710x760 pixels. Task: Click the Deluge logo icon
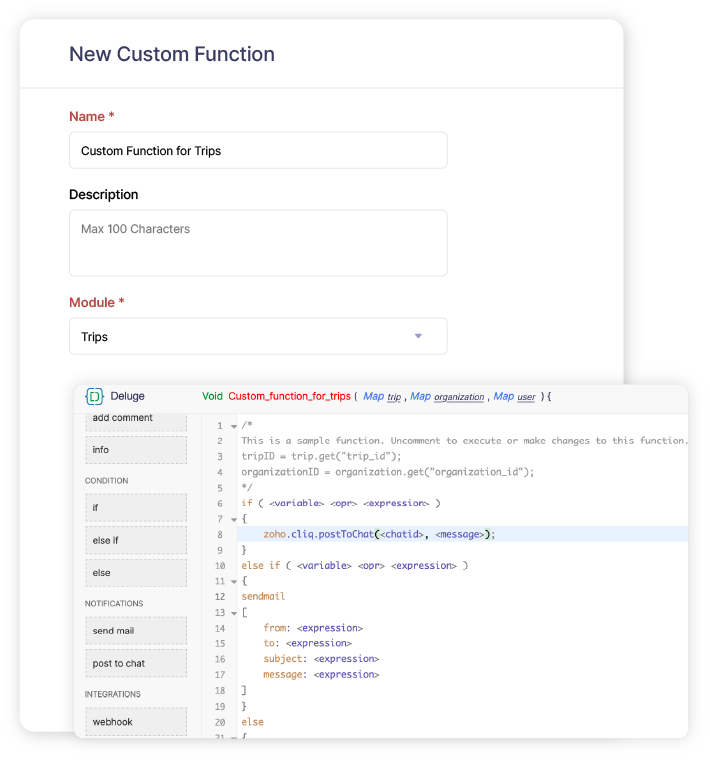[94, 396]
